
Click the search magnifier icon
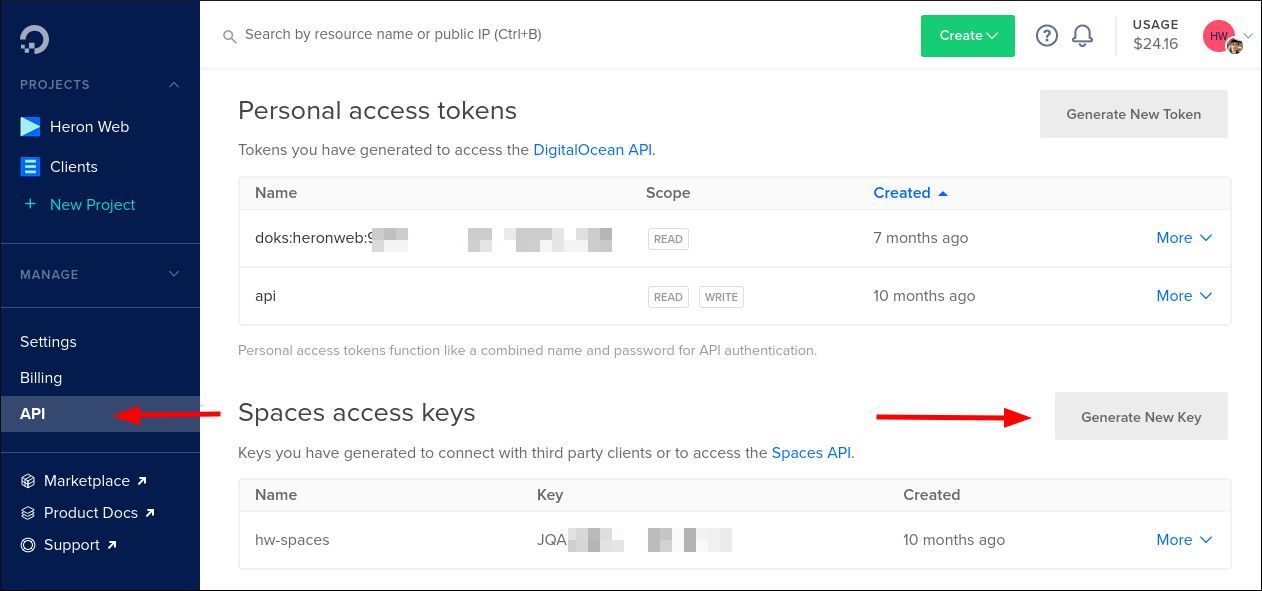pyautogui.click(x=229, y=35)
